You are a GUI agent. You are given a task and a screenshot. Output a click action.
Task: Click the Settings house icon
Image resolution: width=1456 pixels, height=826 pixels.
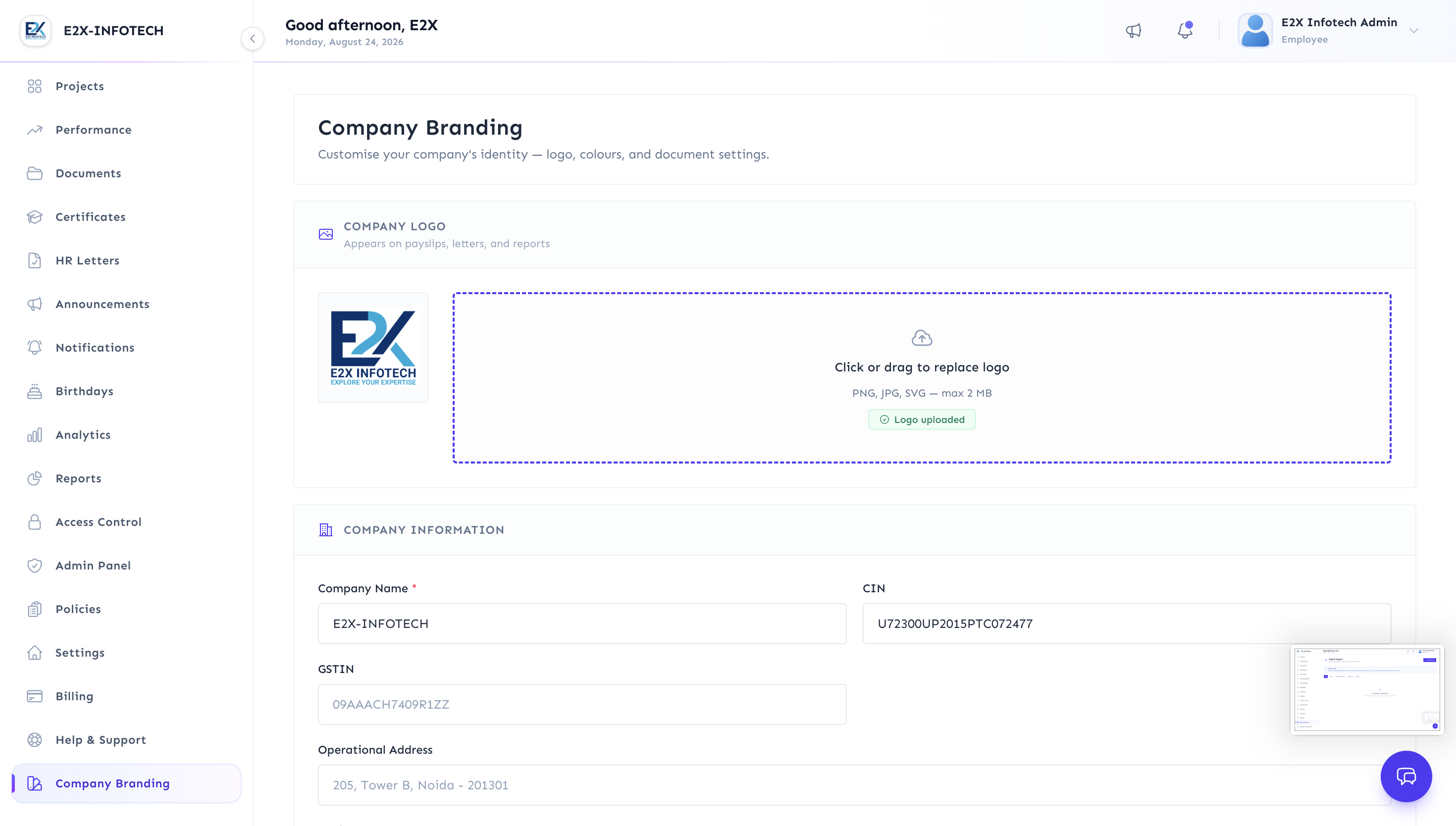click(35, 653)
